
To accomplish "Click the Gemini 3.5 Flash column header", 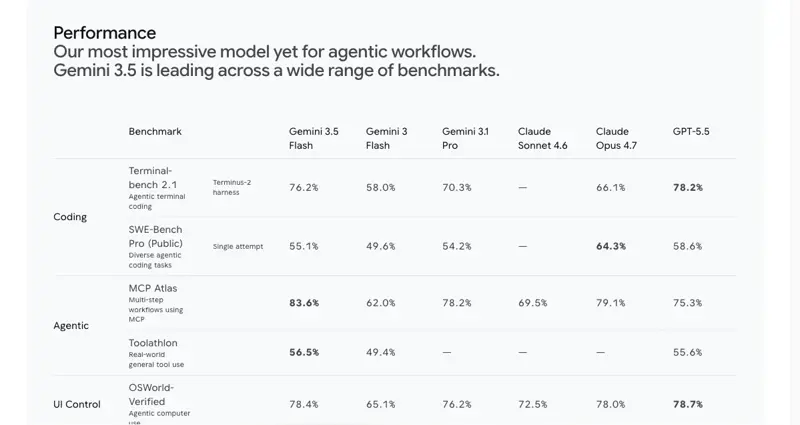I will pos(314,138).
